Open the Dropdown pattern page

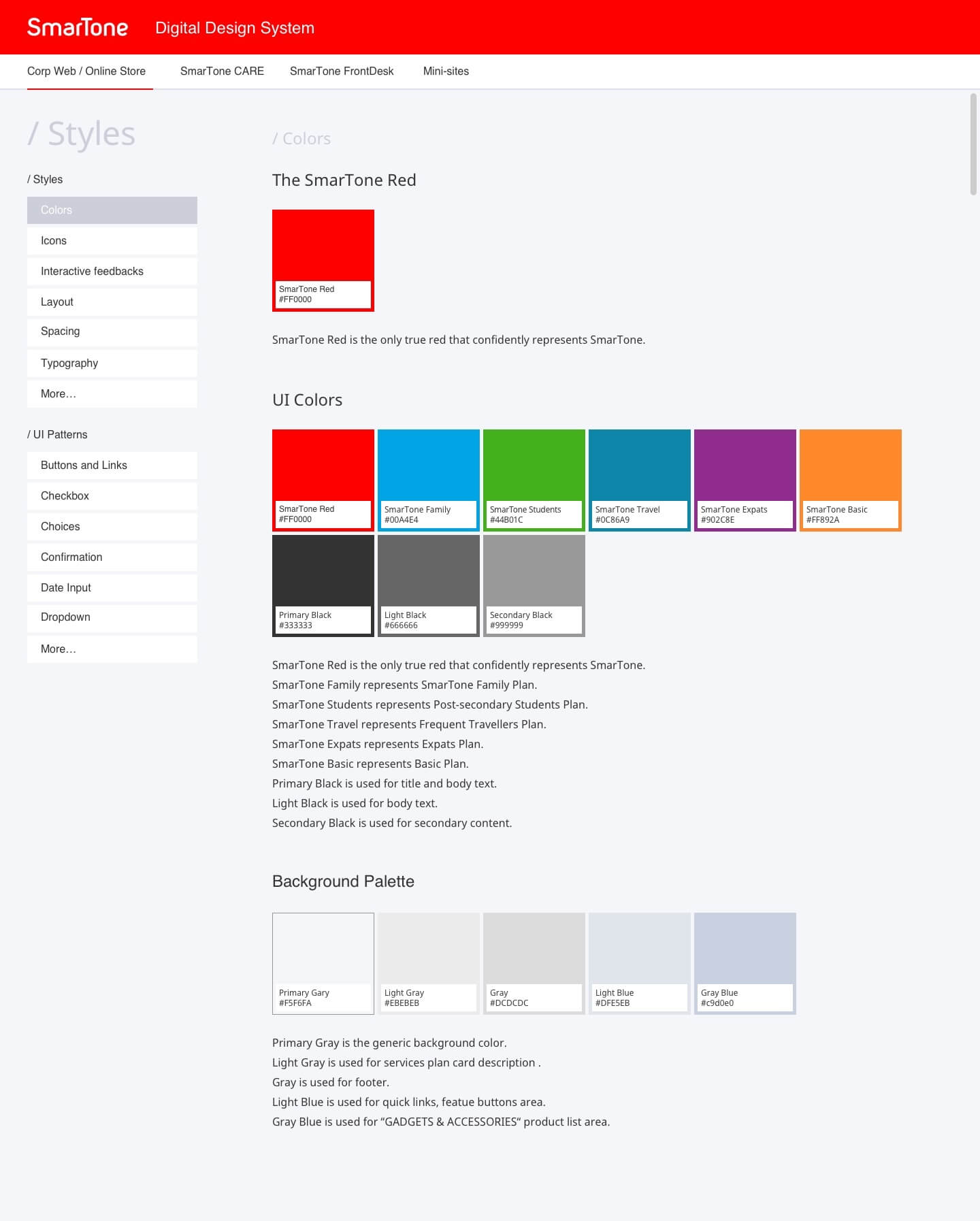[112, 617]
